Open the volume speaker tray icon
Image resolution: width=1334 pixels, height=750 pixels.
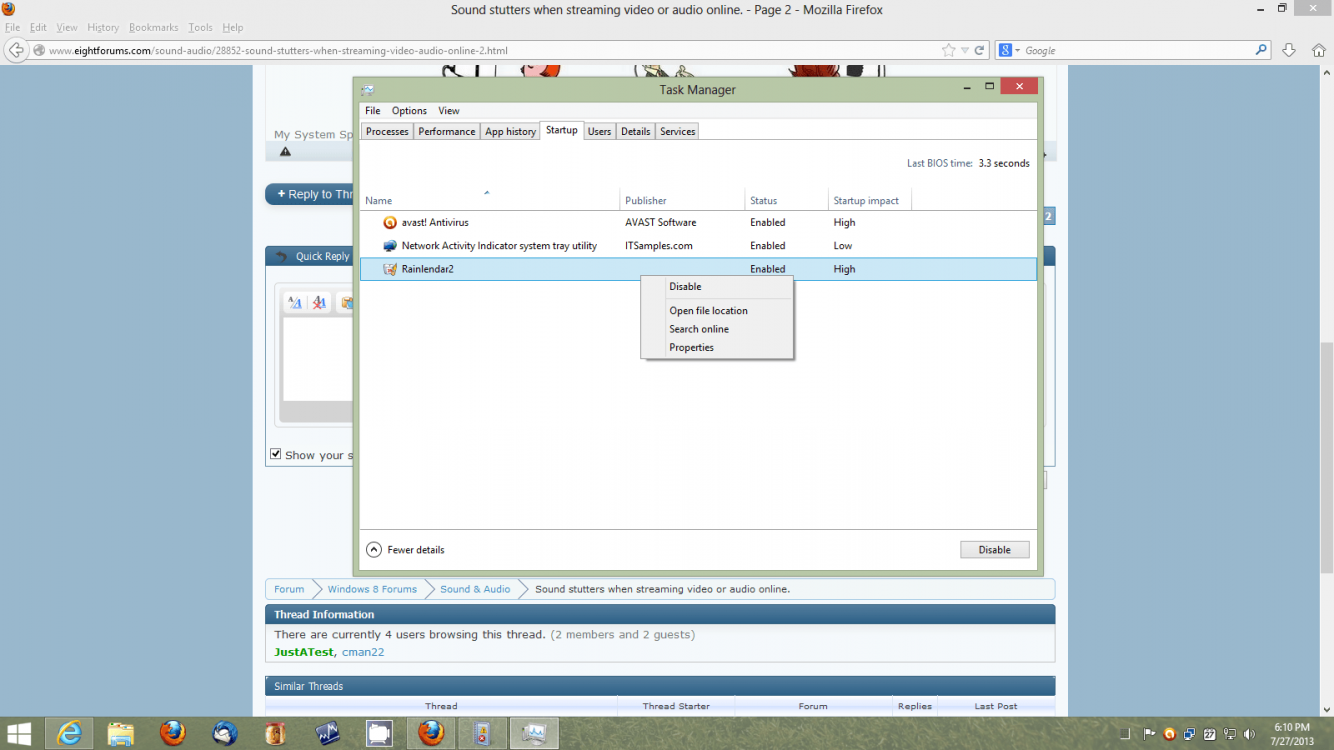(1249, 734)
